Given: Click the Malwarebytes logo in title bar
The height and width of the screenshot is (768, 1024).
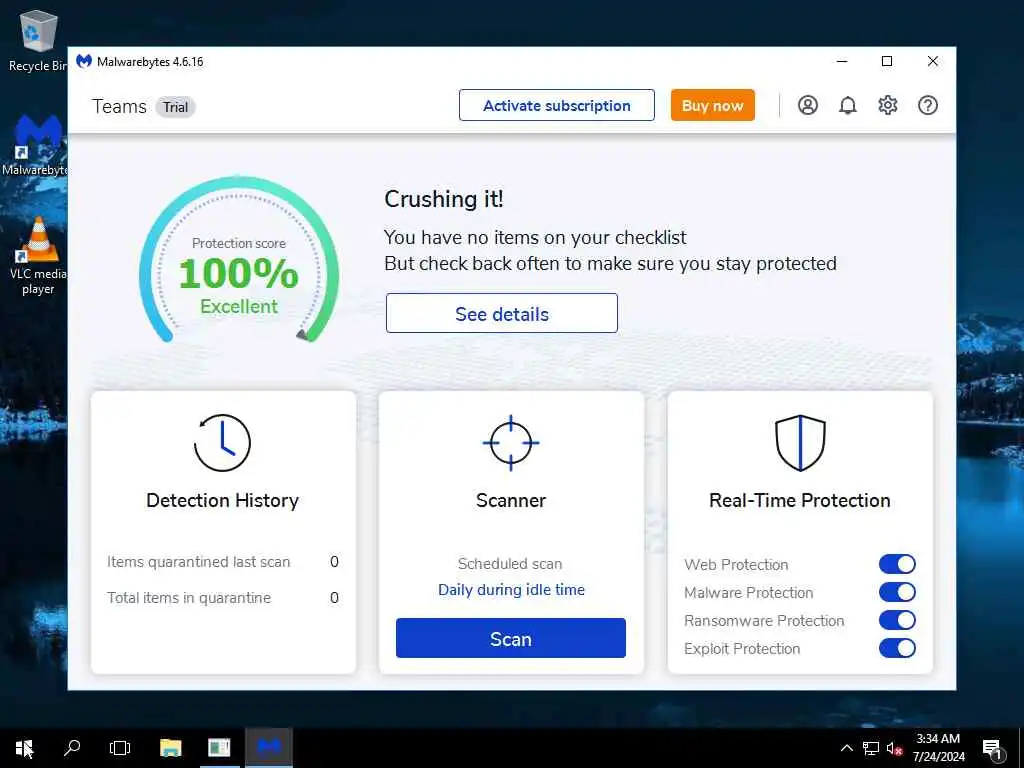Looking at the screenshot, I should (84, 61).
